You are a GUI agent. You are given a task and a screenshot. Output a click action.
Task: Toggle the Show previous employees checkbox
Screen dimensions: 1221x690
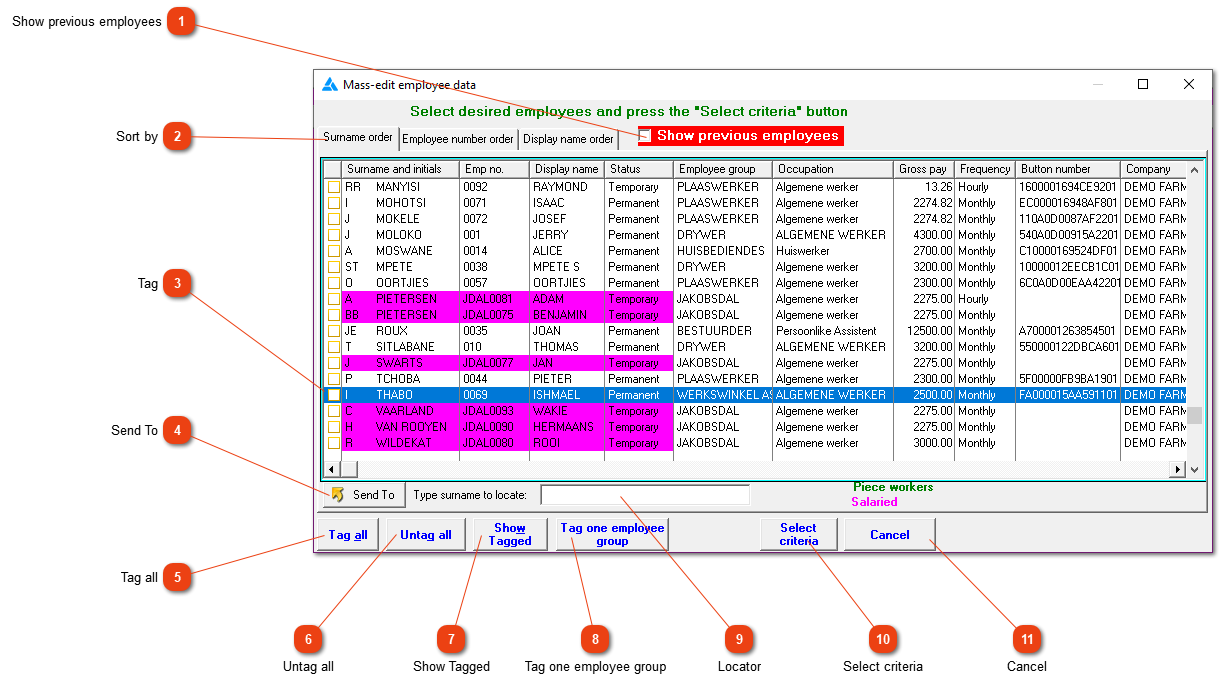[x=645, y=135]
